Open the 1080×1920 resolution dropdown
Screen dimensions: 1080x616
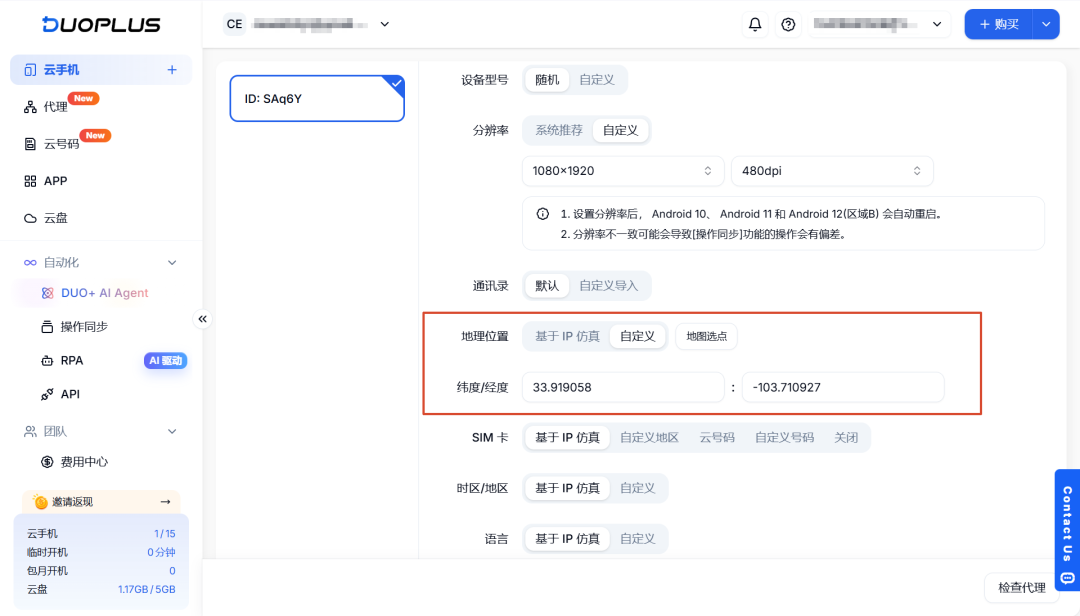623,171
